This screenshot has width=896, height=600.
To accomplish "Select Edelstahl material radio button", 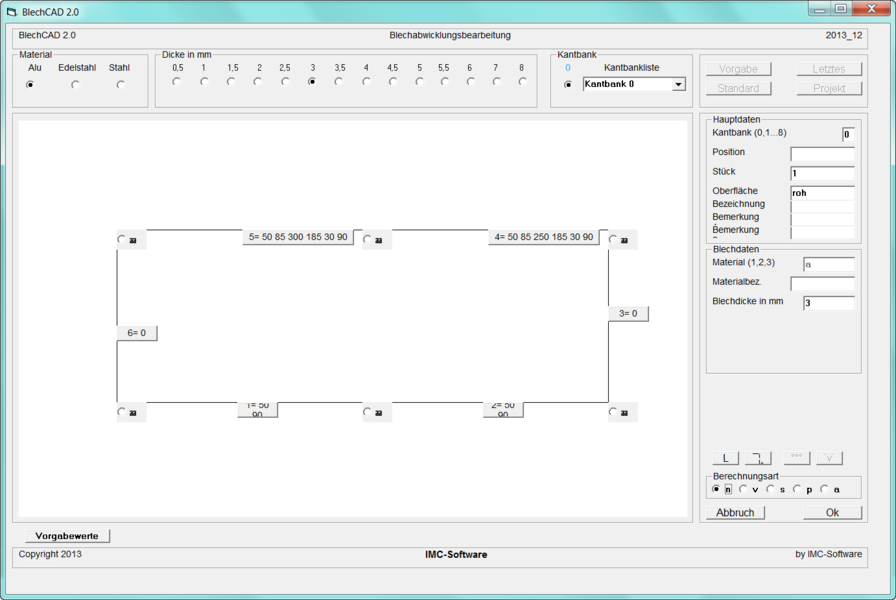I will [x=75, y=85].
